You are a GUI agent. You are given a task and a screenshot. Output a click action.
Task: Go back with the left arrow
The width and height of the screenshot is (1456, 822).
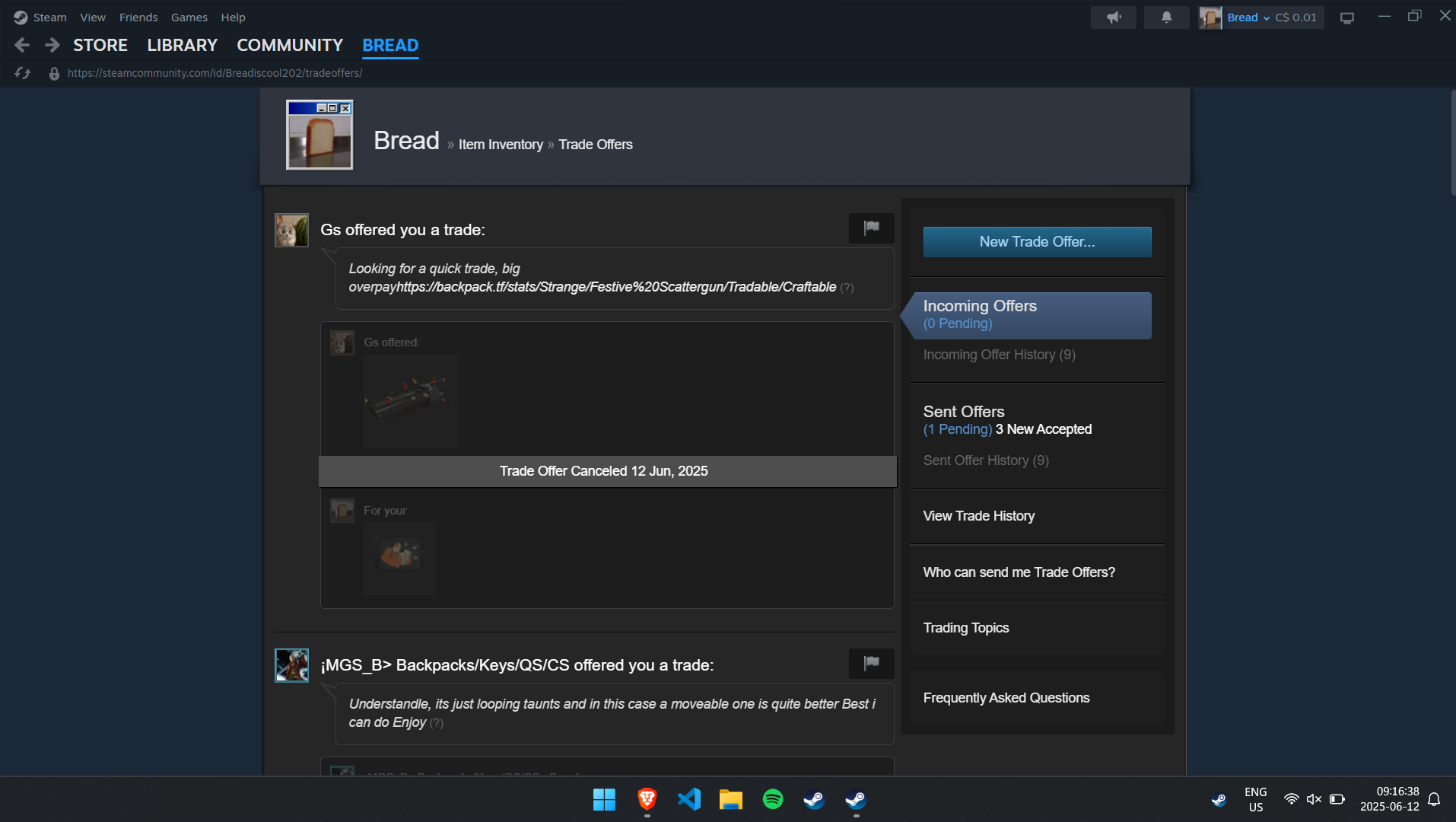[x=22, y=45]
